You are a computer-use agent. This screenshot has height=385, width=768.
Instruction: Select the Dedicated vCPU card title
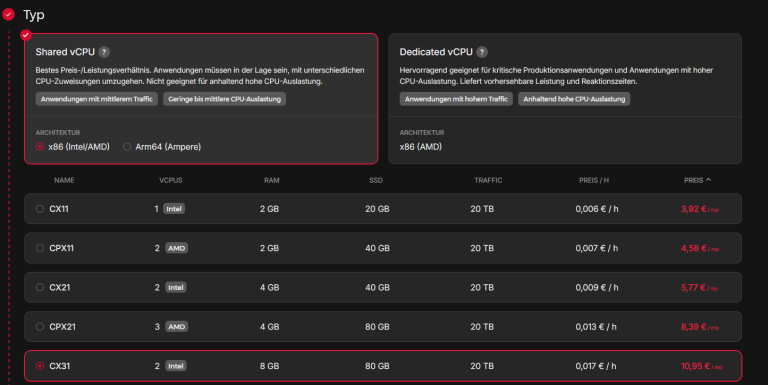point(436,52)
